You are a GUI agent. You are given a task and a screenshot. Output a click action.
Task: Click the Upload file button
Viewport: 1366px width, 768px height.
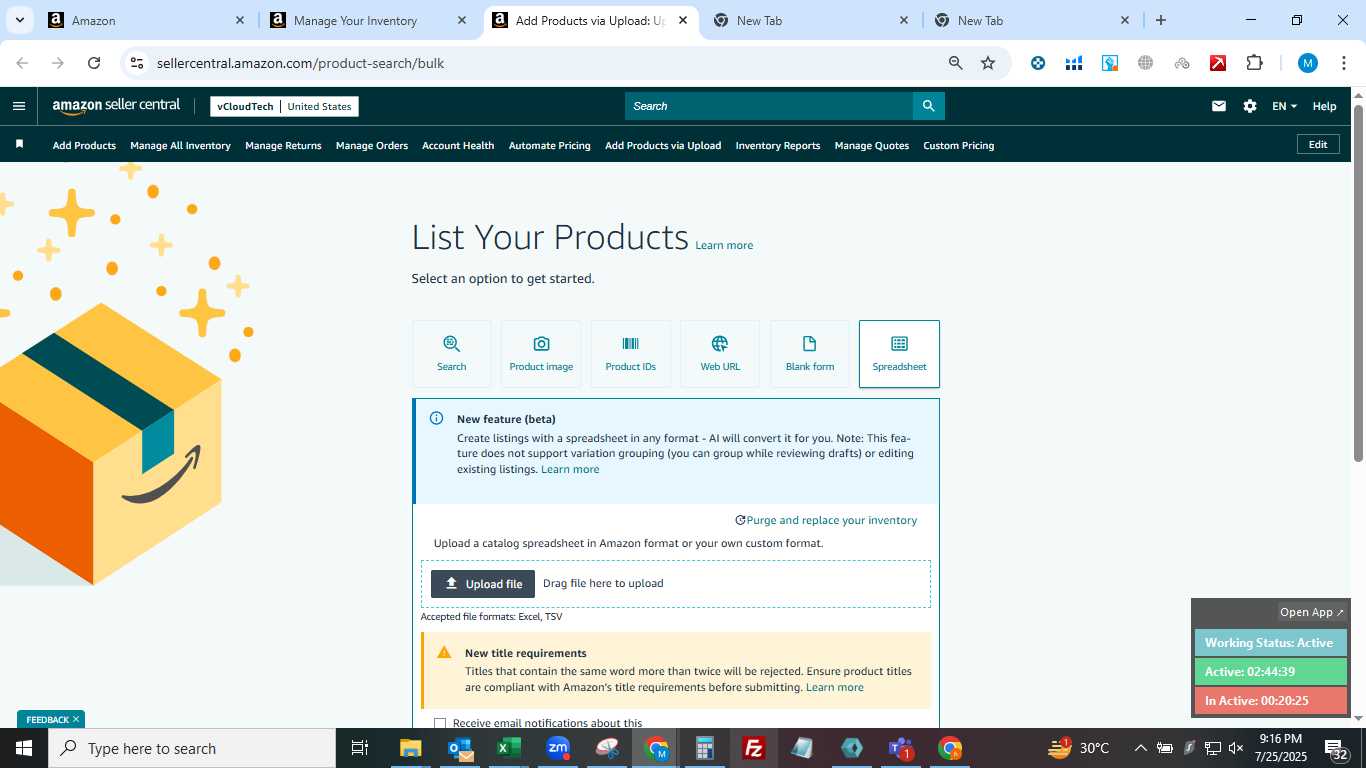click(x=483, y=584)
